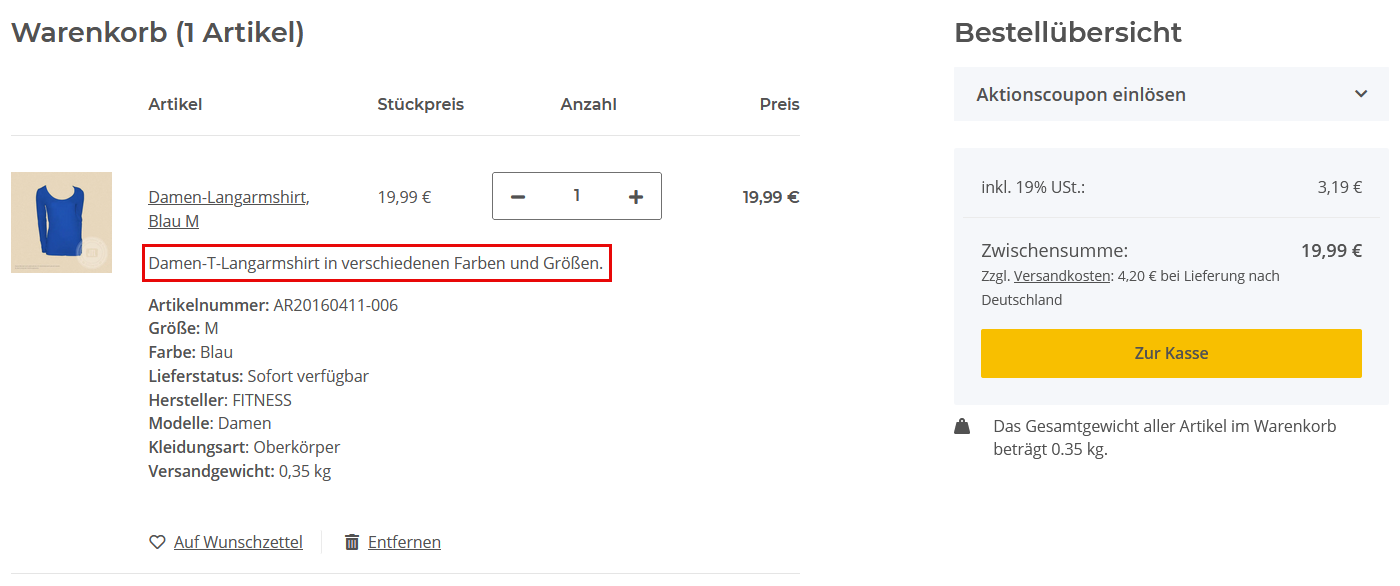Click the Stückpreis column header
This screenshot has height=586, width=1400.
coord(421,104)
